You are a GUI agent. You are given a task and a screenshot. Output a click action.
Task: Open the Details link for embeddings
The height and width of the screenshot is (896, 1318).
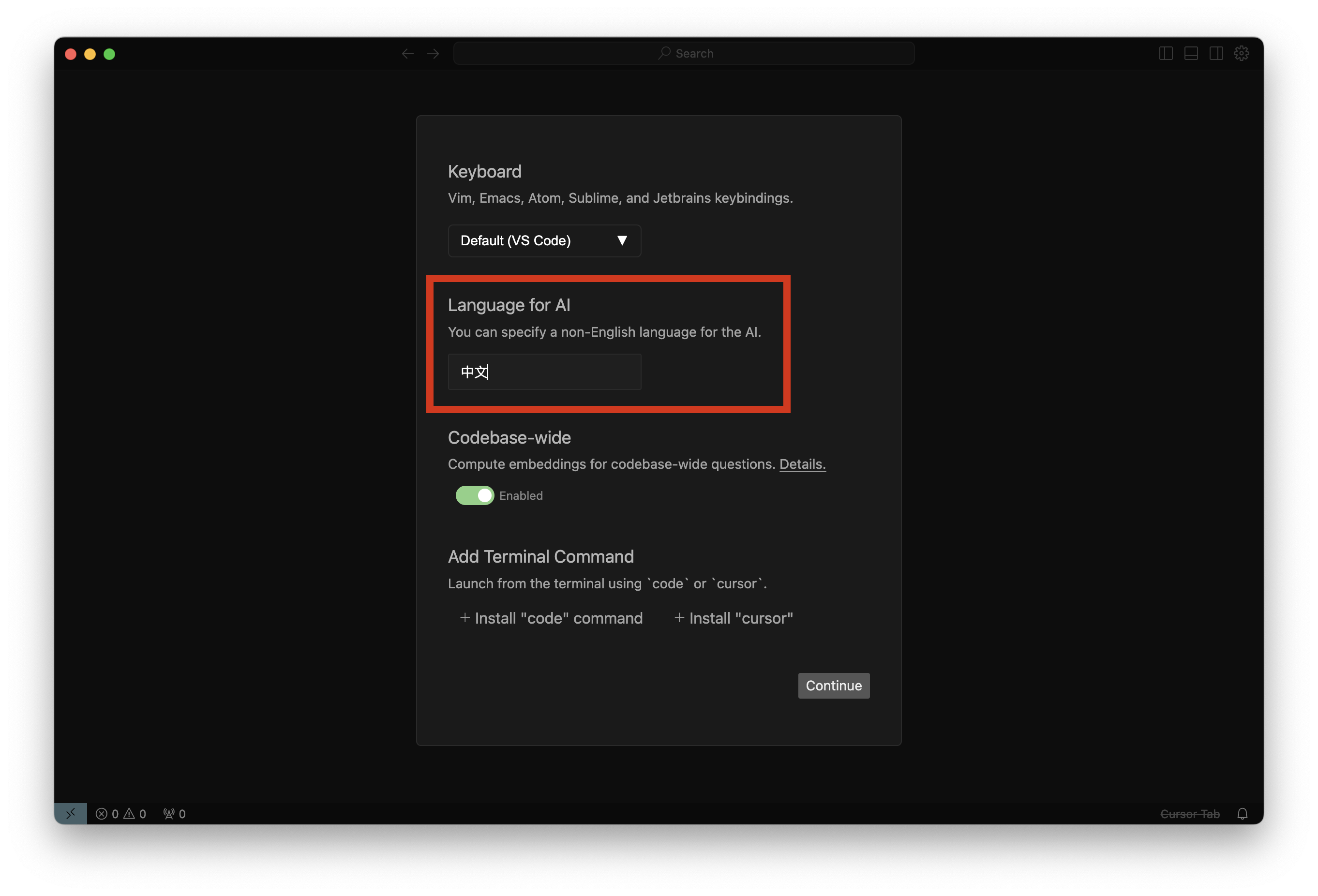tap(802, 464)
